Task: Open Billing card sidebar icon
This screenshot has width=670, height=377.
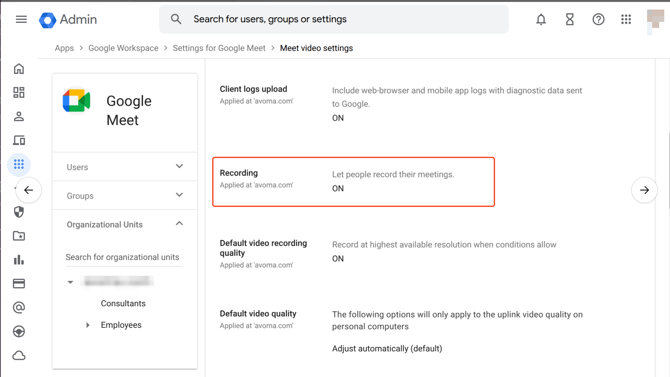Action: (x=19, y=283)
